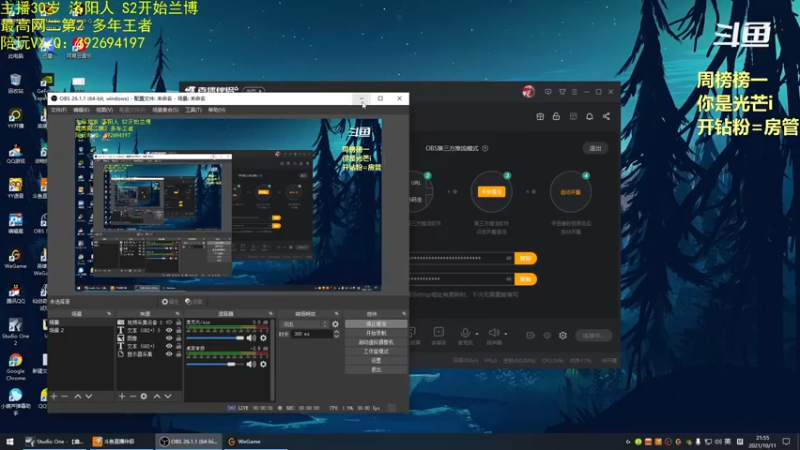Pop out the 混音器 dock panel
The image size is (800, 450).
(270, 314)
